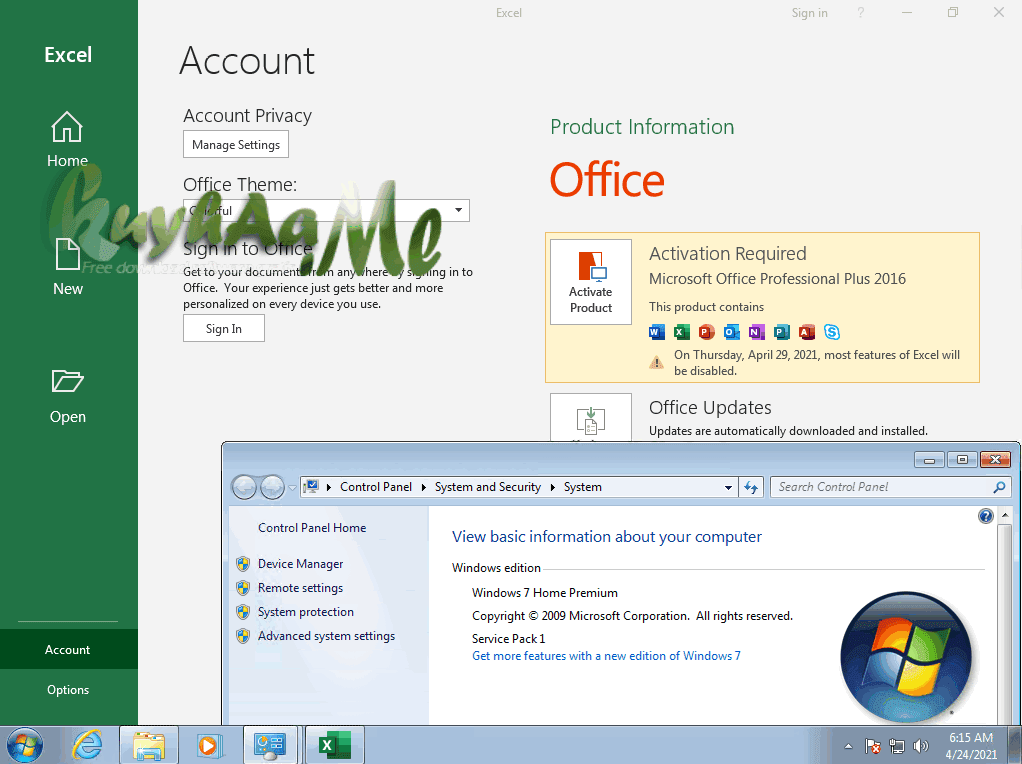The height and width of the screenshot is (764, 1022).
Task: Open Control Panel help icon
Action: tap(986, 516)
